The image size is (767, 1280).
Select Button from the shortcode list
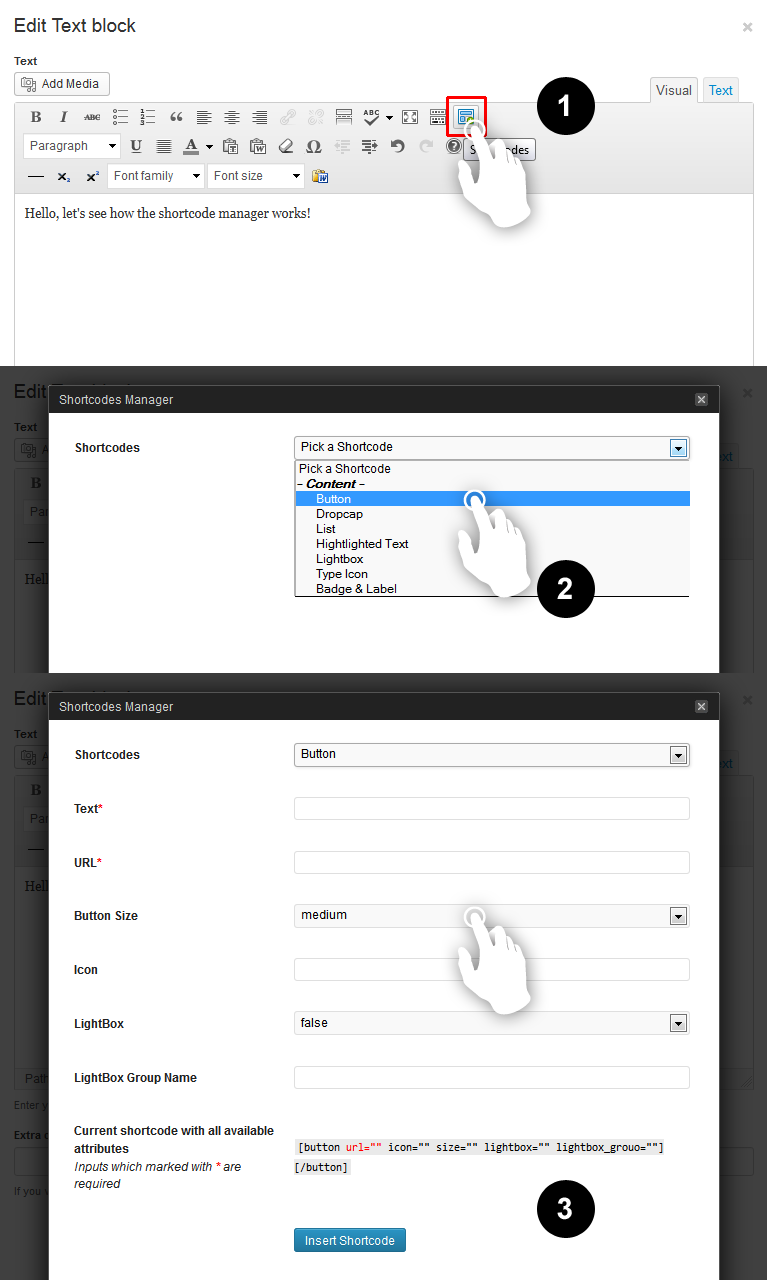492,499
